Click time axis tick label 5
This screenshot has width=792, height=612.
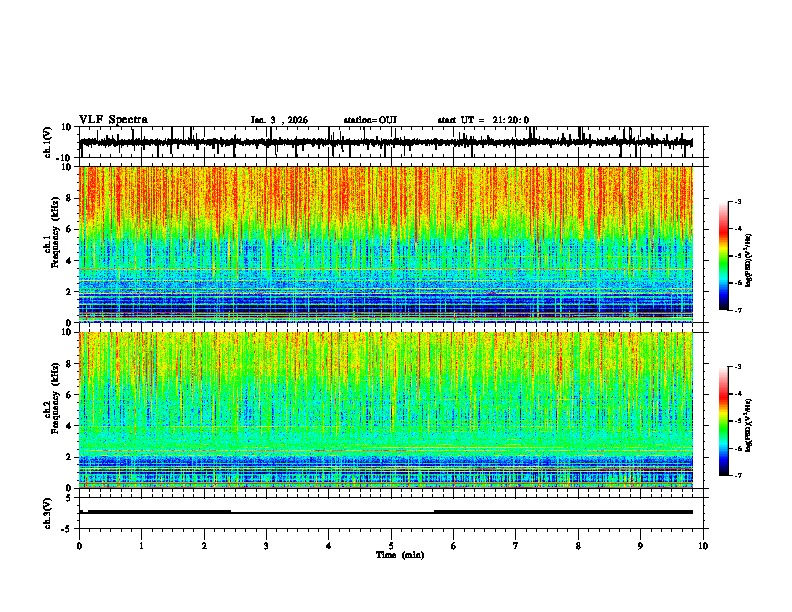click(x=391, y=546)
